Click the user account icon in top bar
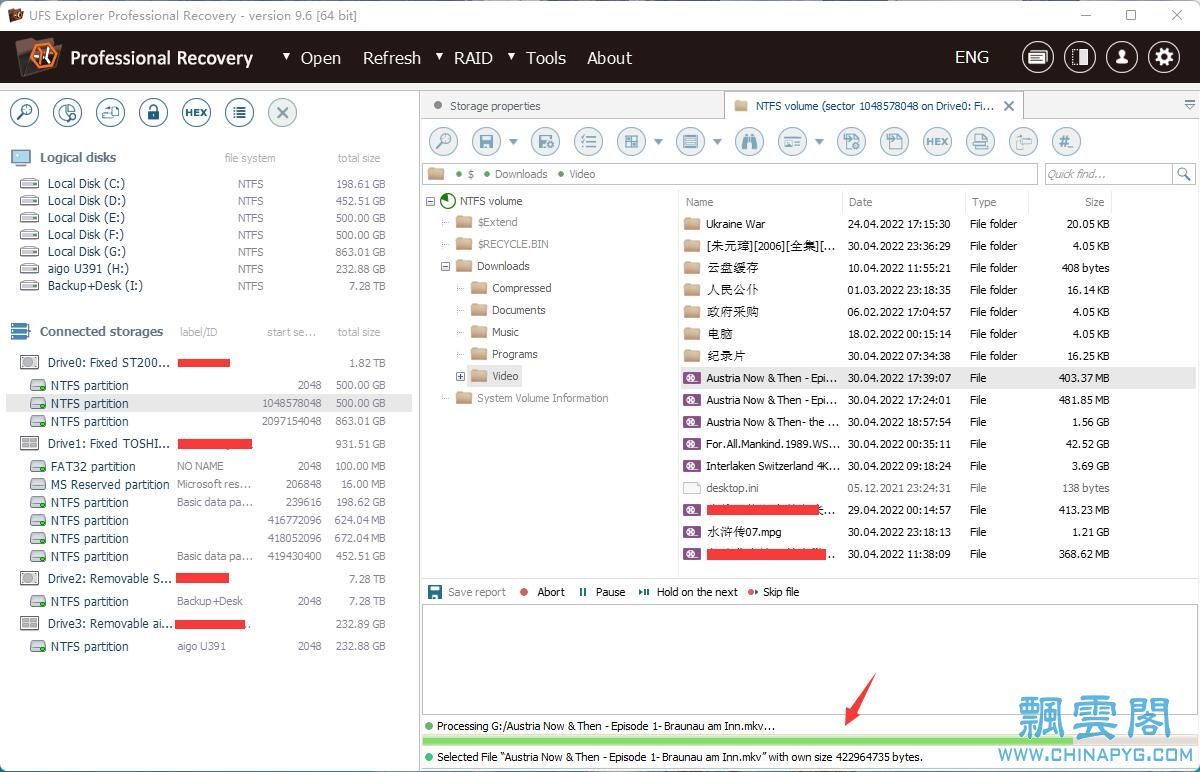 pos(1122,57)
